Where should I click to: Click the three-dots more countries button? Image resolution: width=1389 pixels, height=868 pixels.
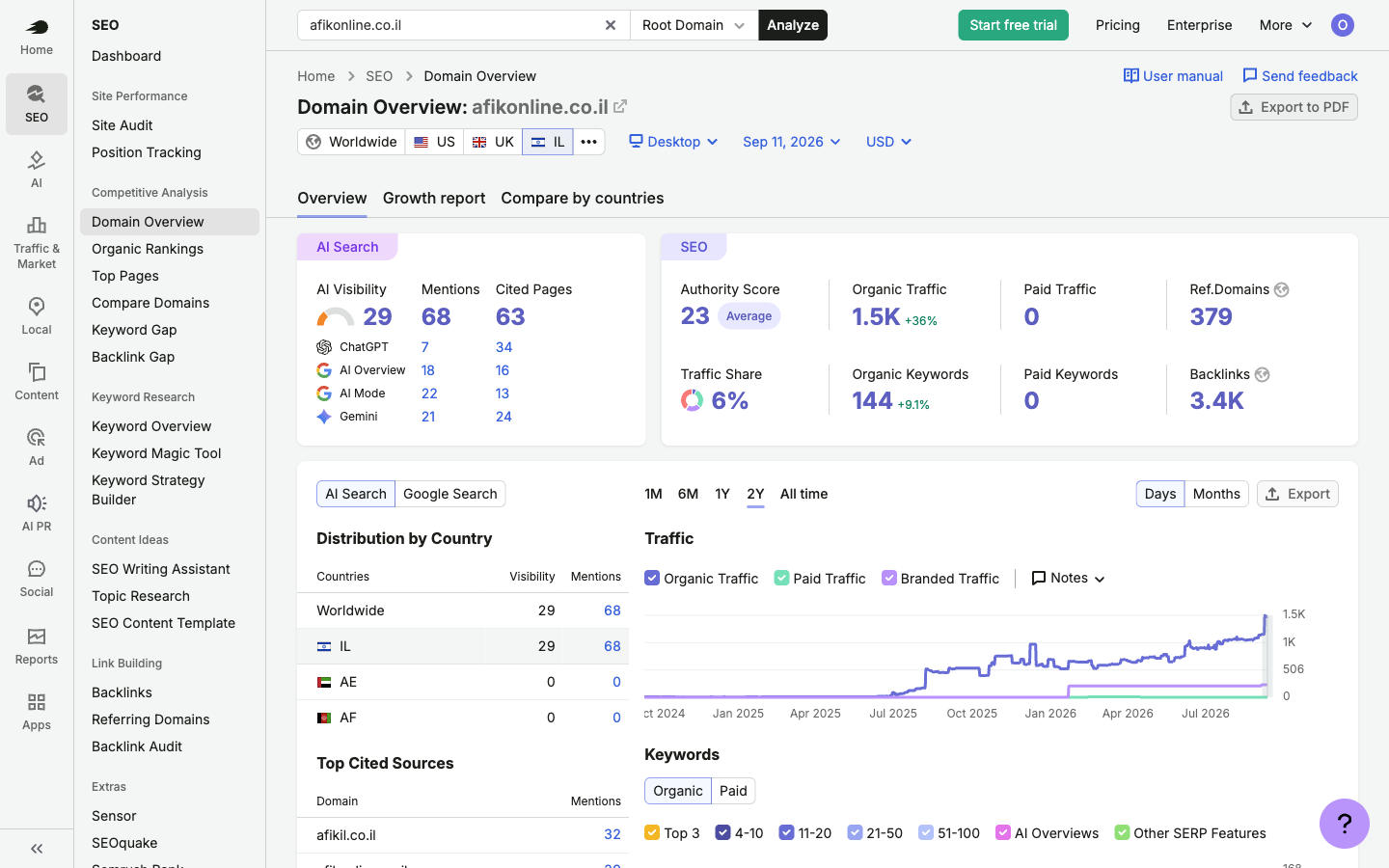tap(589, 142)
